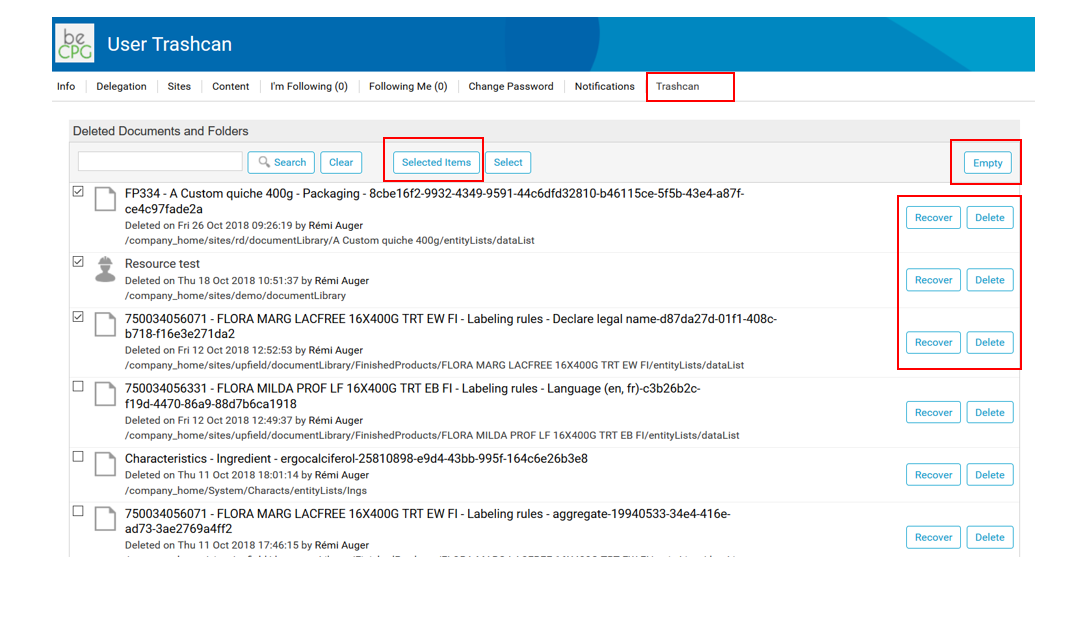1092x631 pixels.
Task: Click the User Trashcan page title
Action: pos(169,44)
